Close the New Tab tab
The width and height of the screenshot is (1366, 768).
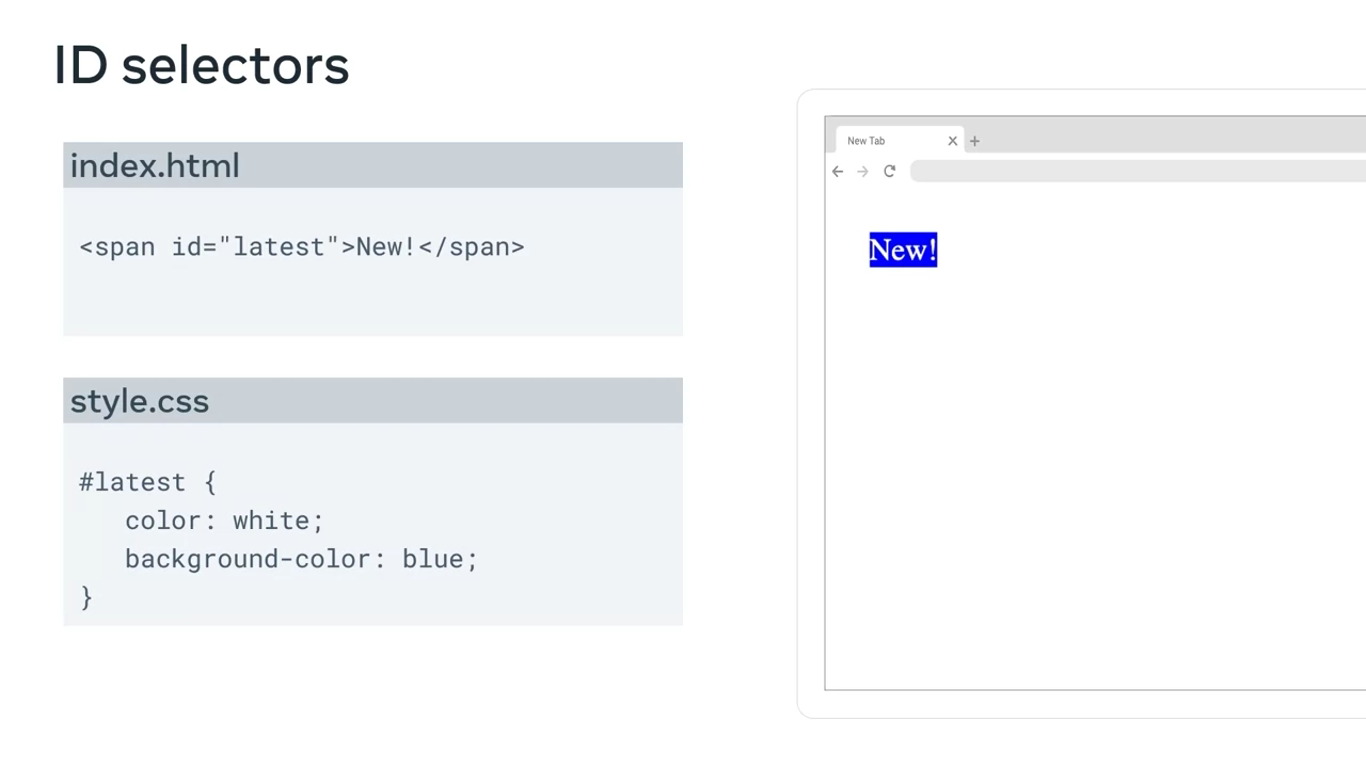(x=952, y=141)
